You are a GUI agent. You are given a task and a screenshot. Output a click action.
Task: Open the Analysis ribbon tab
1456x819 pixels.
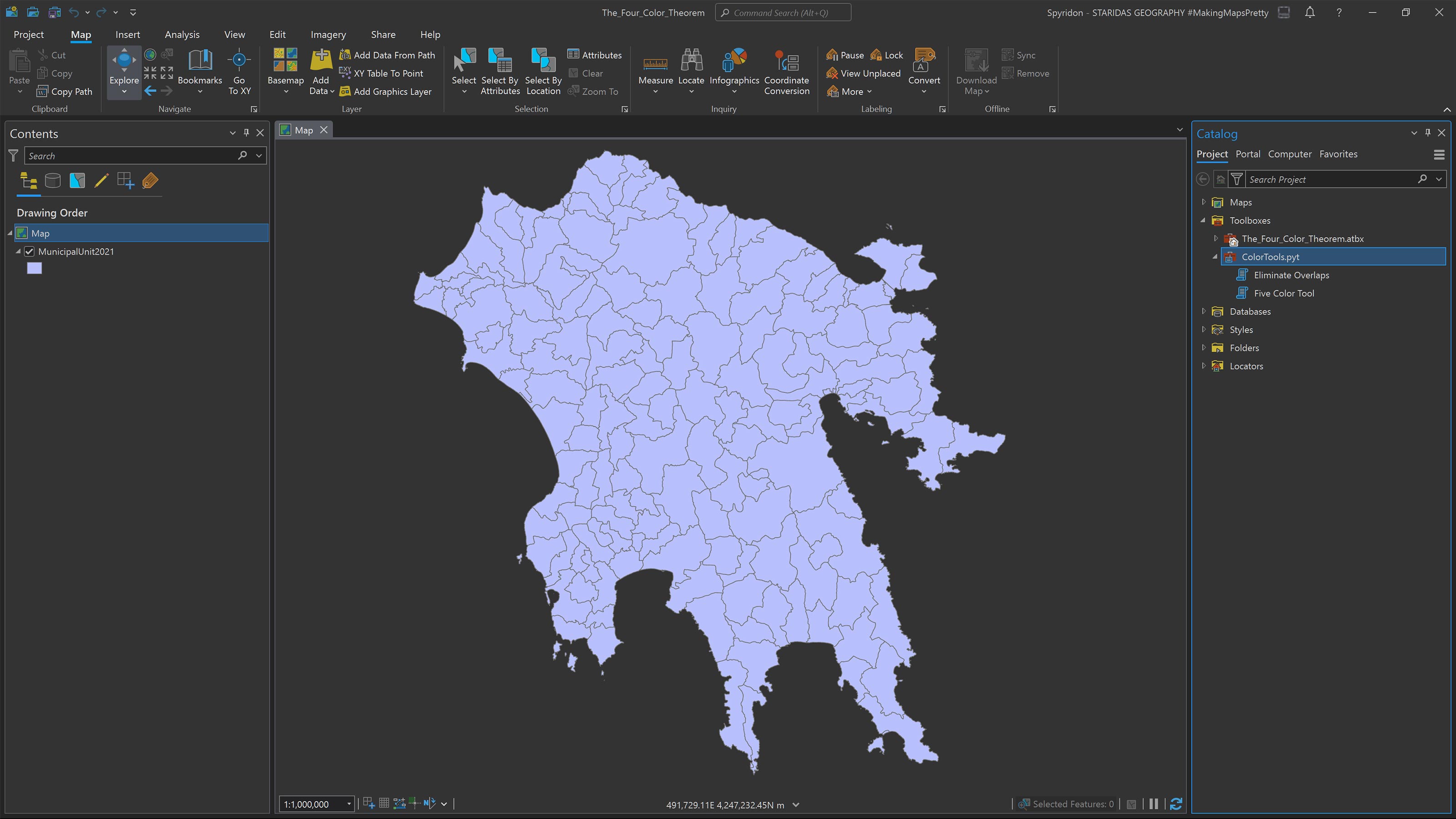[182, 35]
